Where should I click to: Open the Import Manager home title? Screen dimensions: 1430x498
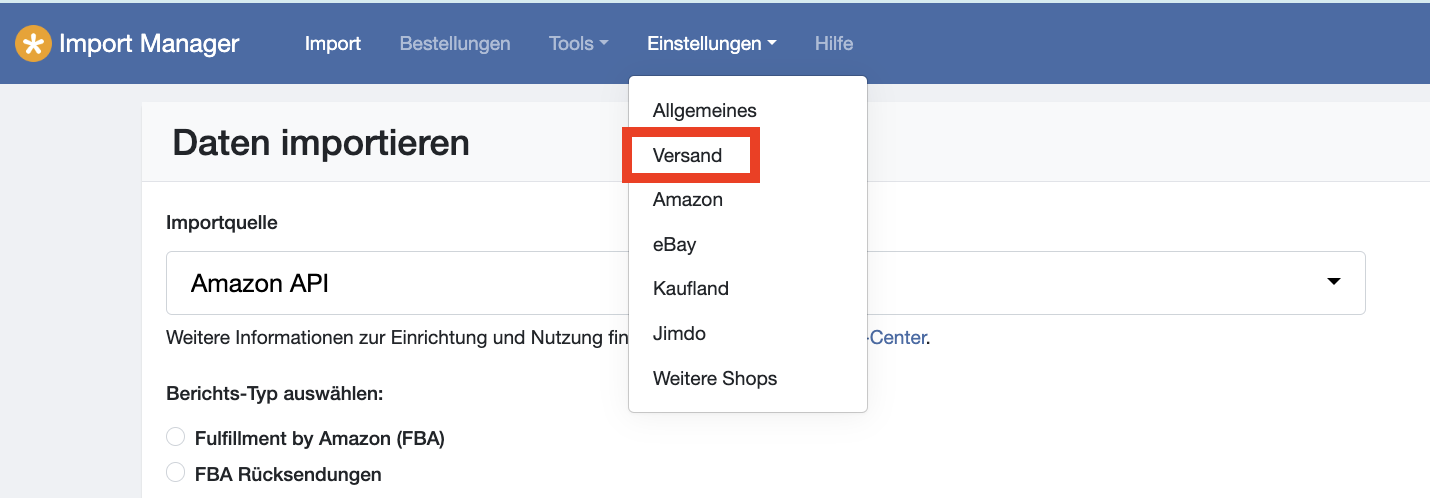coord(149,44)
